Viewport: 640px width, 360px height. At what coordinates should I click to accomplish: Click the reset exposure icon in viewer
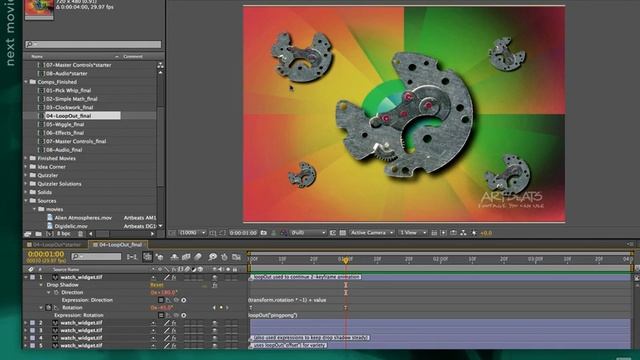pos(474,233)
